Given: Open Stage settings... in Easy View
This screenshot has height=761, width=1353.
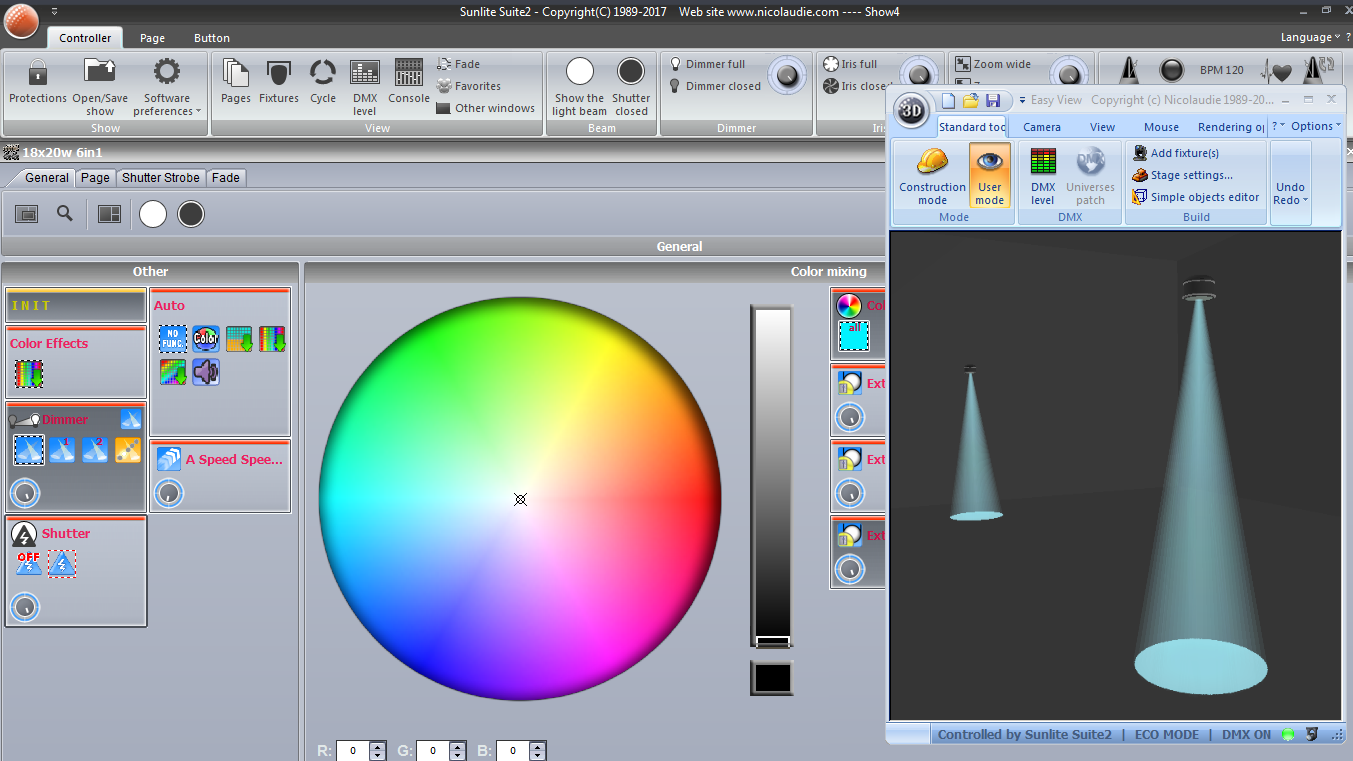Looking at the screenshot, I should pyautogui.click(x=1182, y=175).
